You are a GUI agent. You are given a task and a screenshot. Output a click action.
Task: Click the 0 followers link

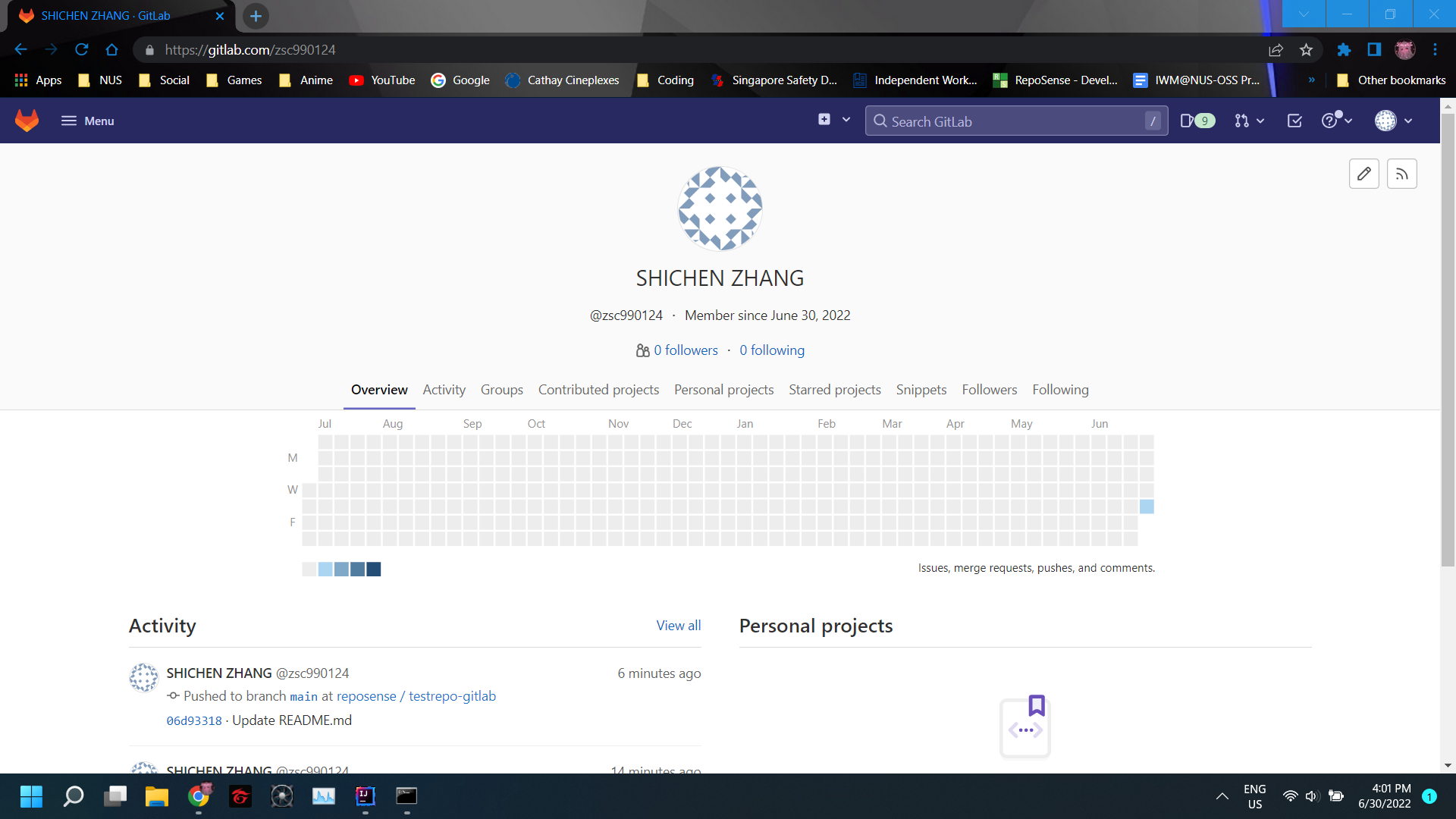[686, 350]
